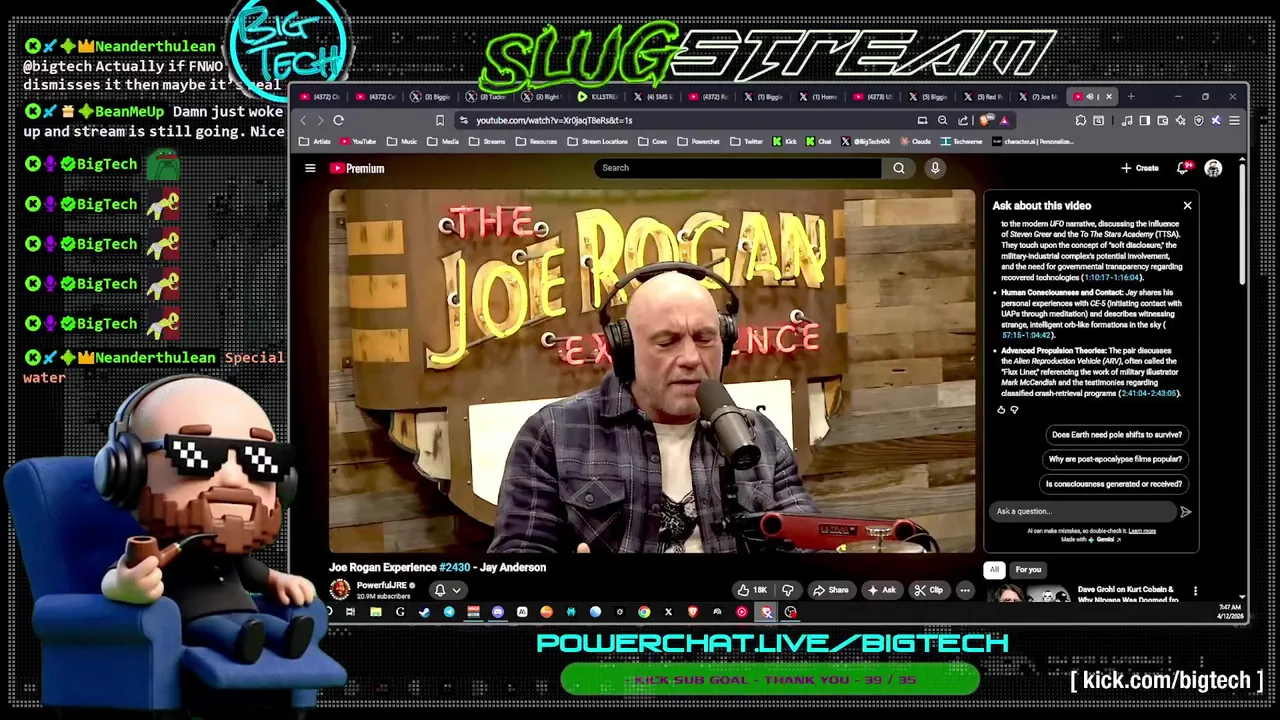Image resolution: width=1280 pixels, height=720 pixels.
Task: Focus the YouTube Search box
Action: click(738, 168)
